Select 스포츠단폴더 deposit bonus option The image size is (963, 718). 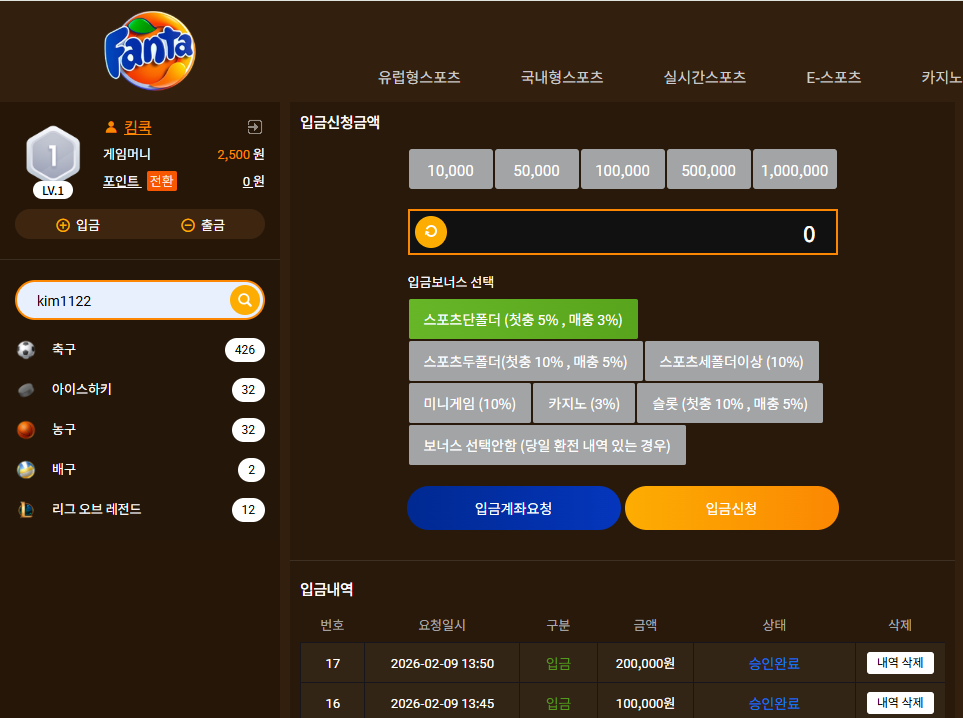pos(523,319)
